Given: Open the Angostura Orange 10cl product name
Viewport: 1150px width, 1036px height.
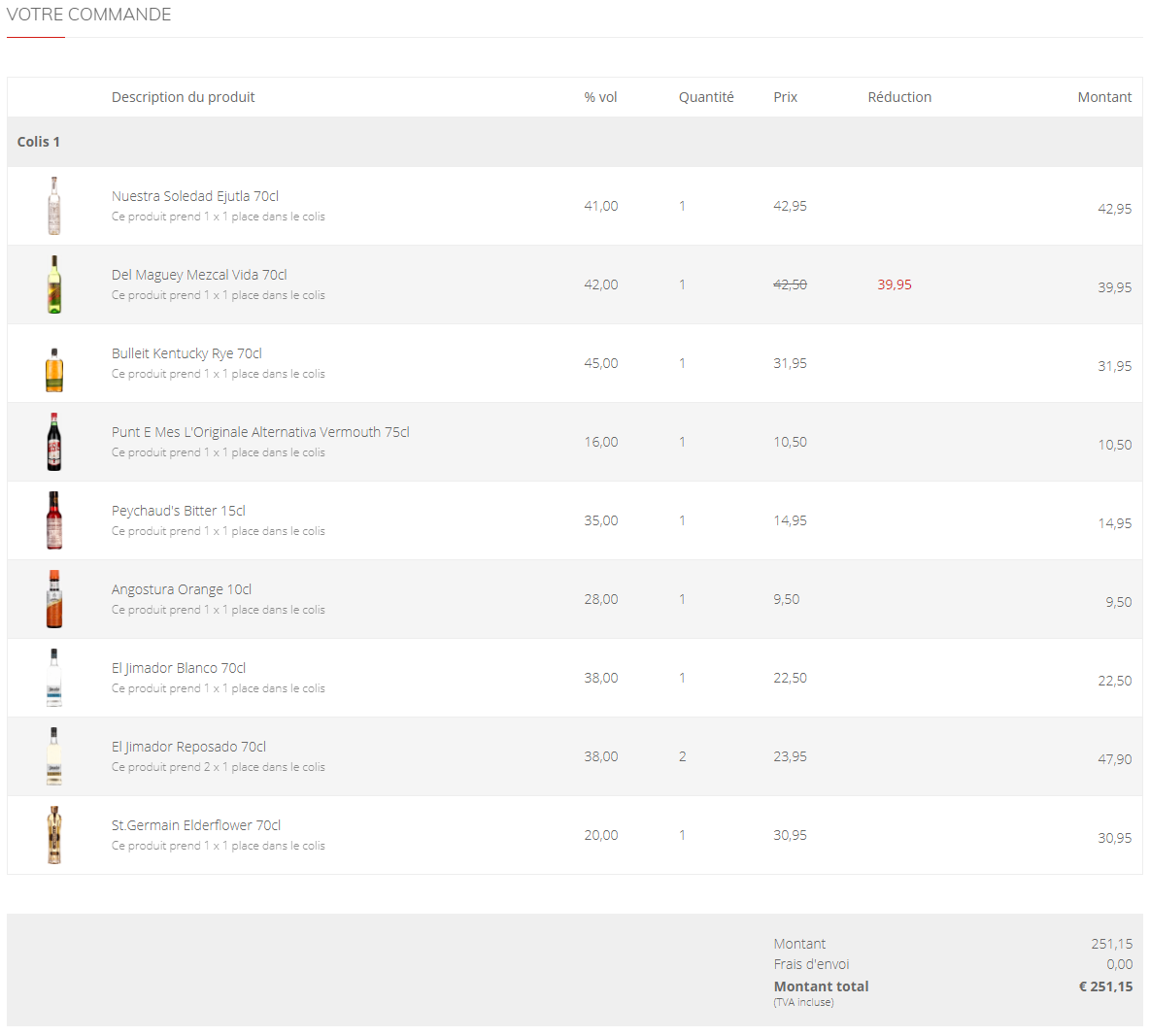Looking at the screenshot, I should tap(182, 589).
